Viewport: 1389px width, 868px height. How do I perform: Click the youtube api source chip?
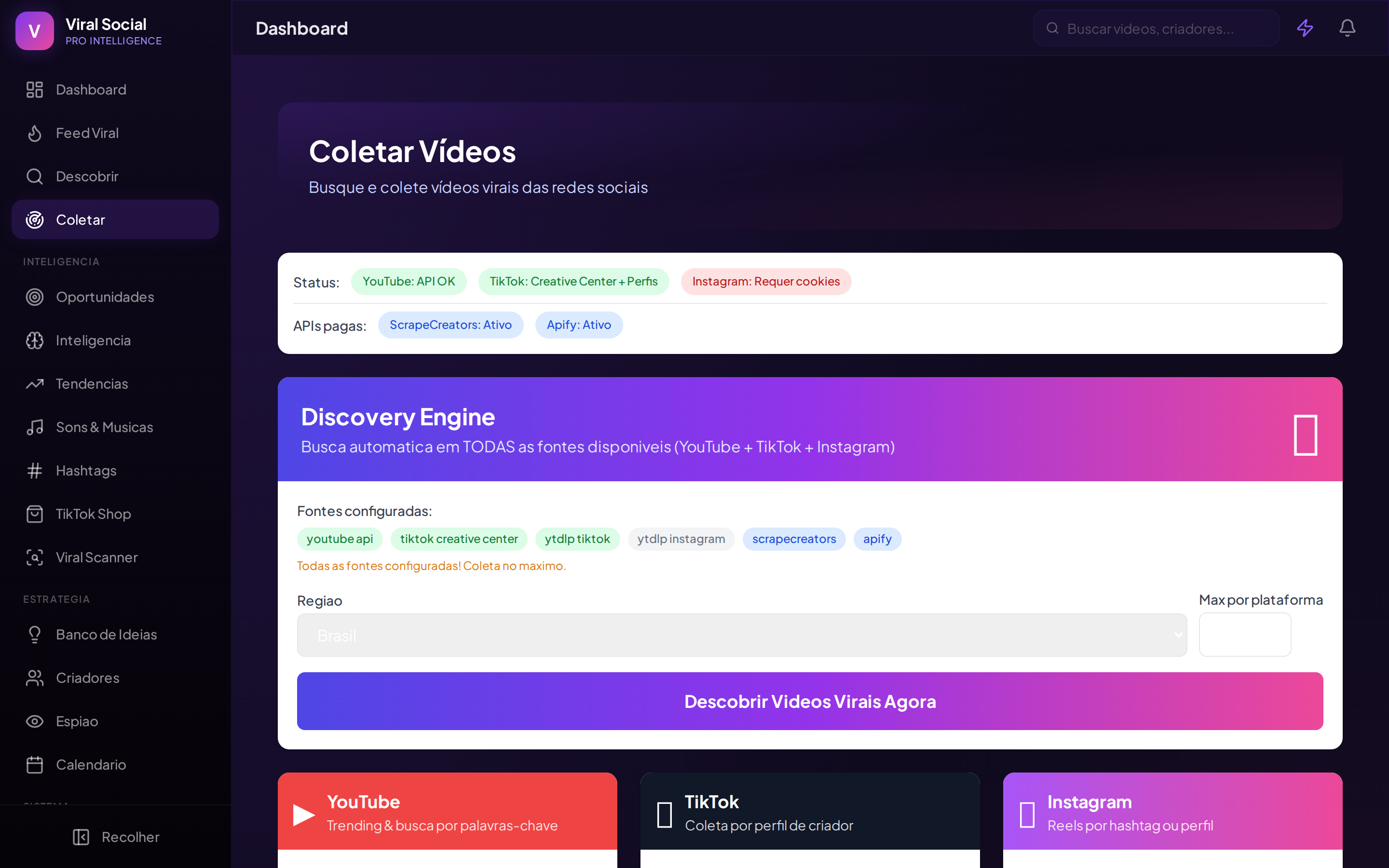coord(340,539)
